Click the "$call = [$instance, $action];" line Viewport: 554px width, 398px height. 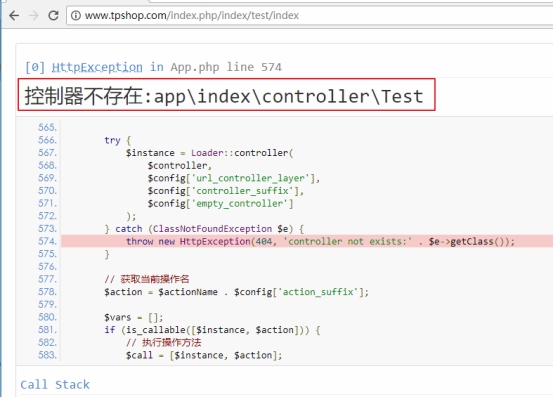tap(204, 355)
